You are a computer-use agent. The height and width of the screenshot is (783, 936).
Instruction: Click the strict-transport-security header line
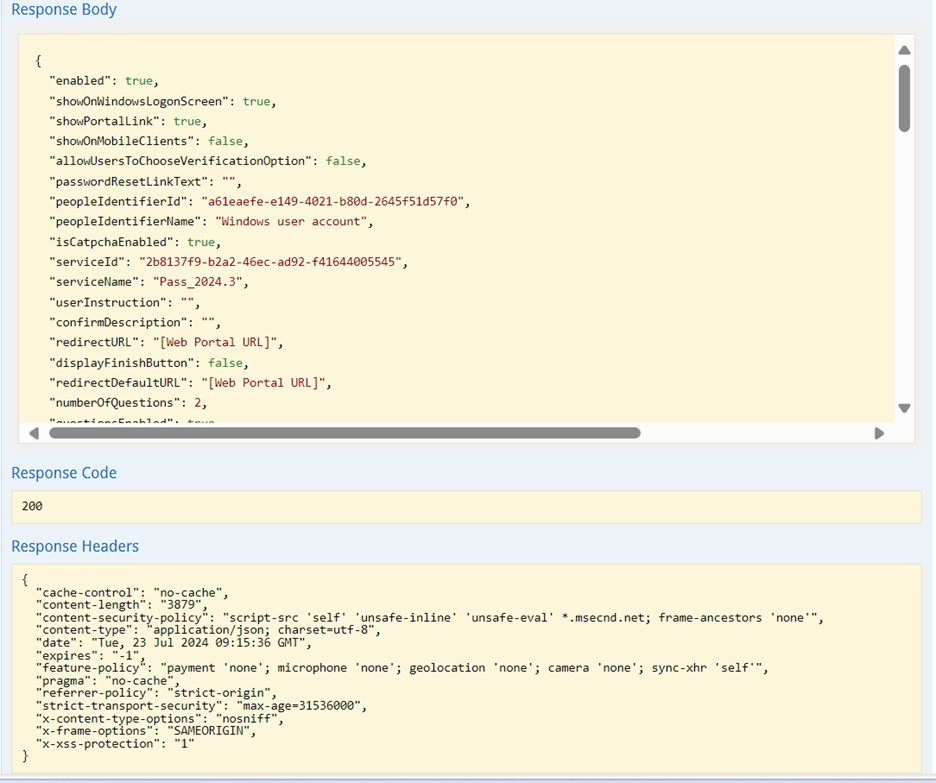coord(201,705)
